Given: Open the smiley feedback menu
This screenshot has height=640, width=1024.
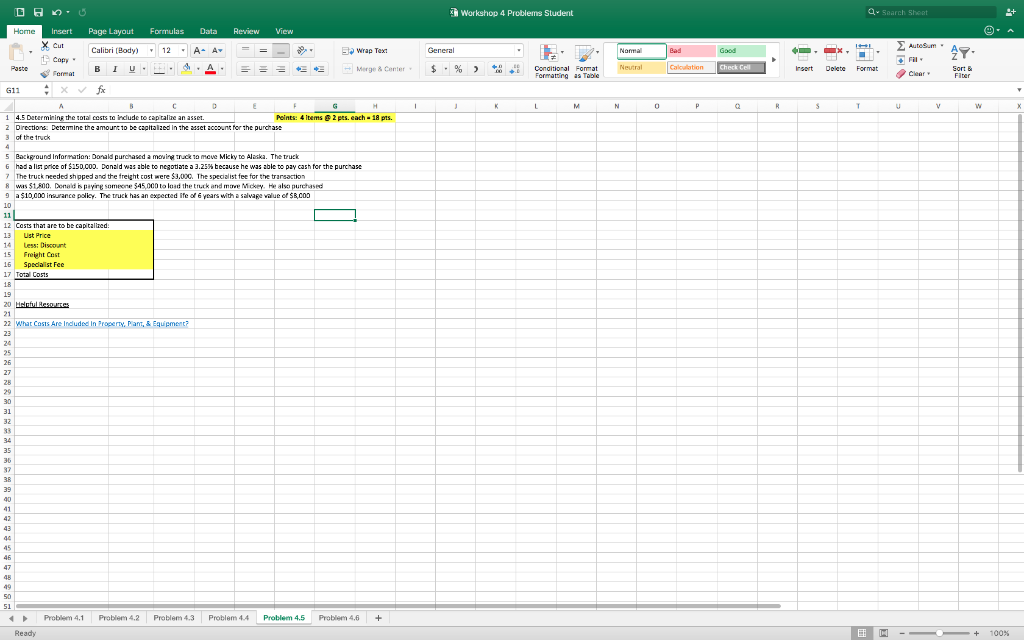Looking at the screenshot, I should point(989,31).
